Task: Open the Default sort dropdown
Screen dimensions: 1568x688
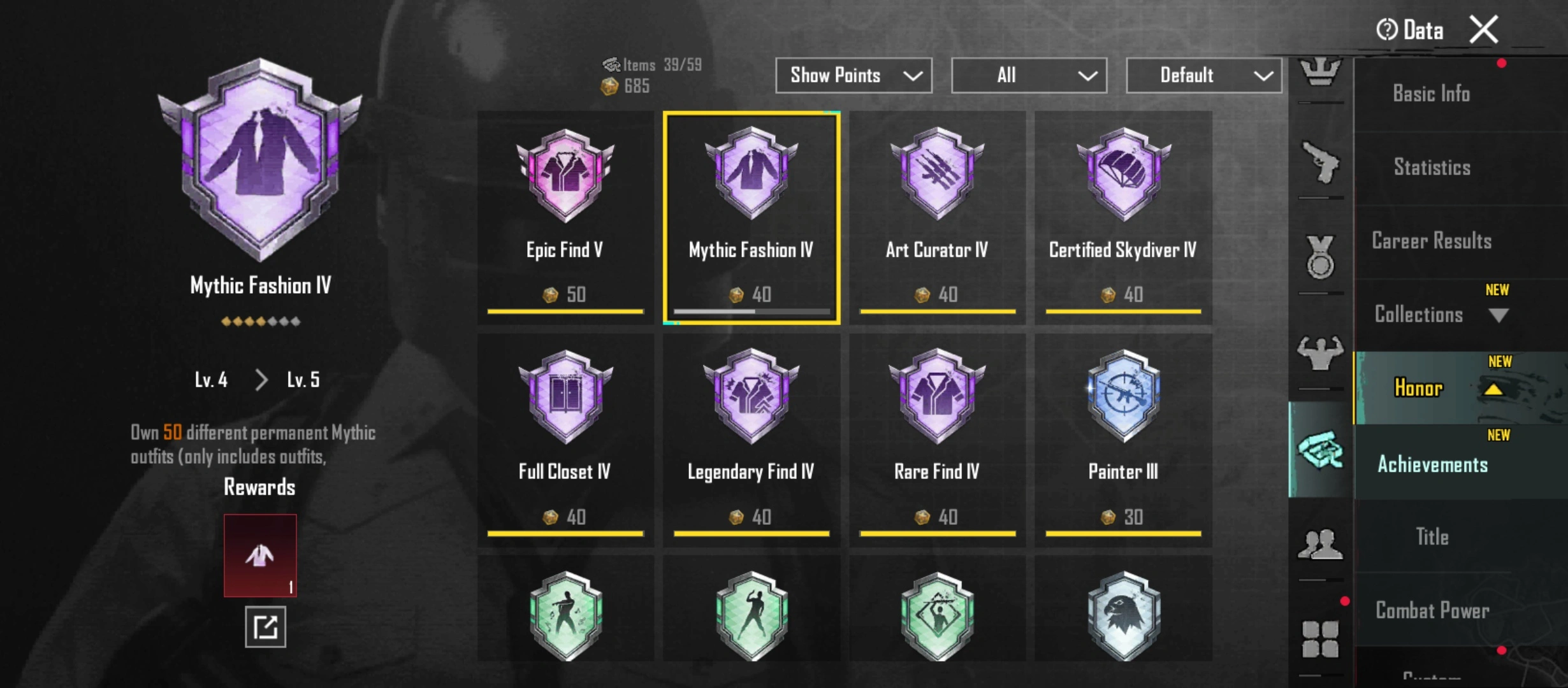Action: coord(1204,75)
